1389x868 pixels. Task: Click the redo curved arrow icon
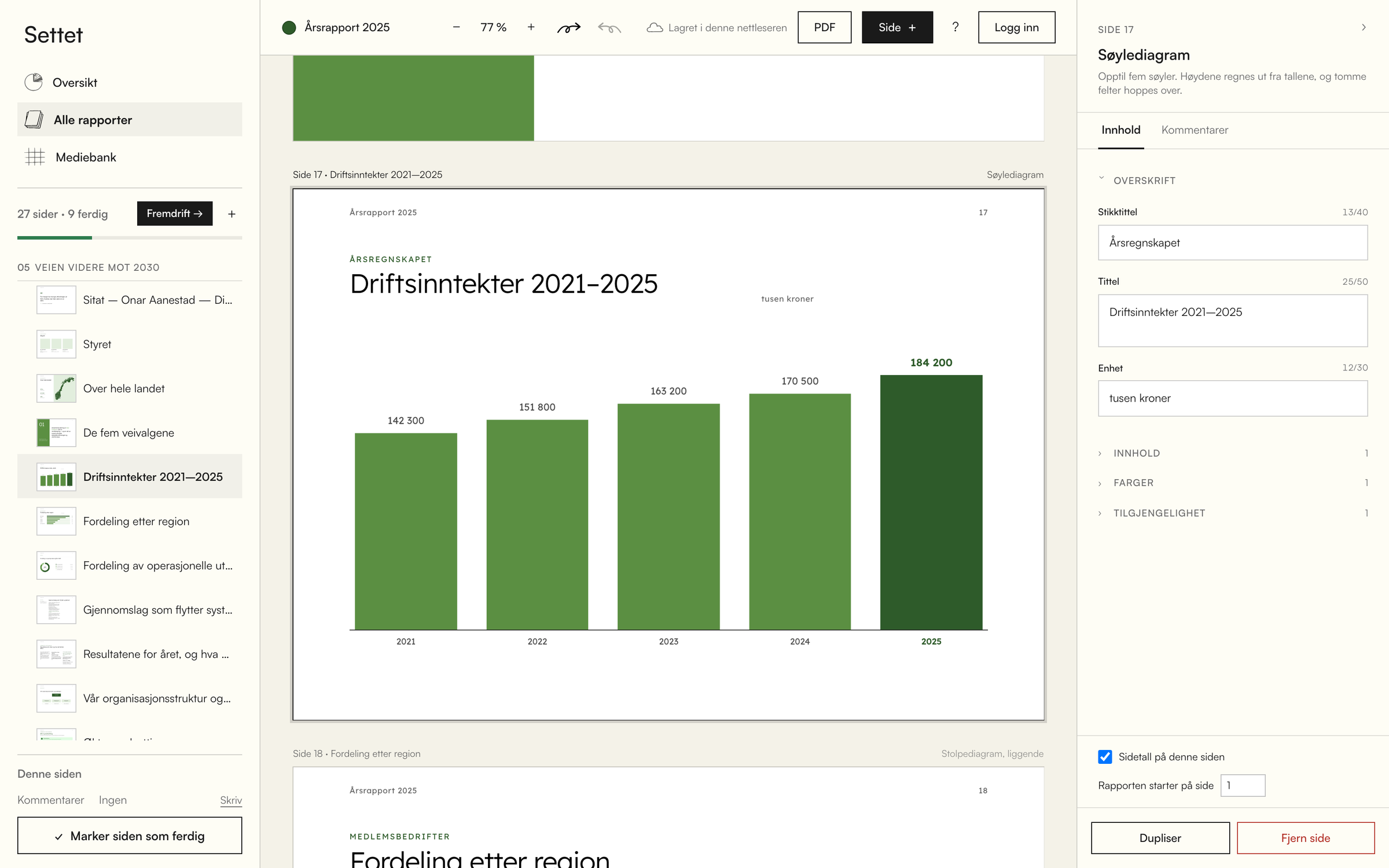[x=568, y=27]
